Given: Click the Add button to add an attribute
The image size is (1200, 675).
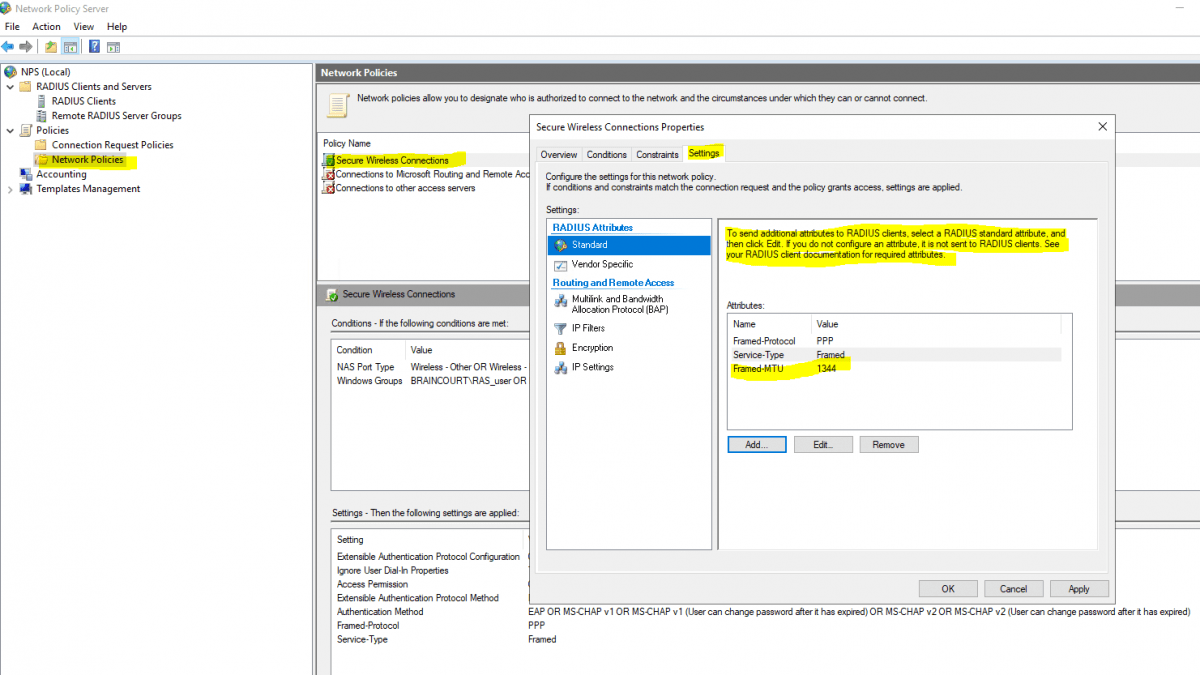Looking at the screenshot, I should (757, 444).
